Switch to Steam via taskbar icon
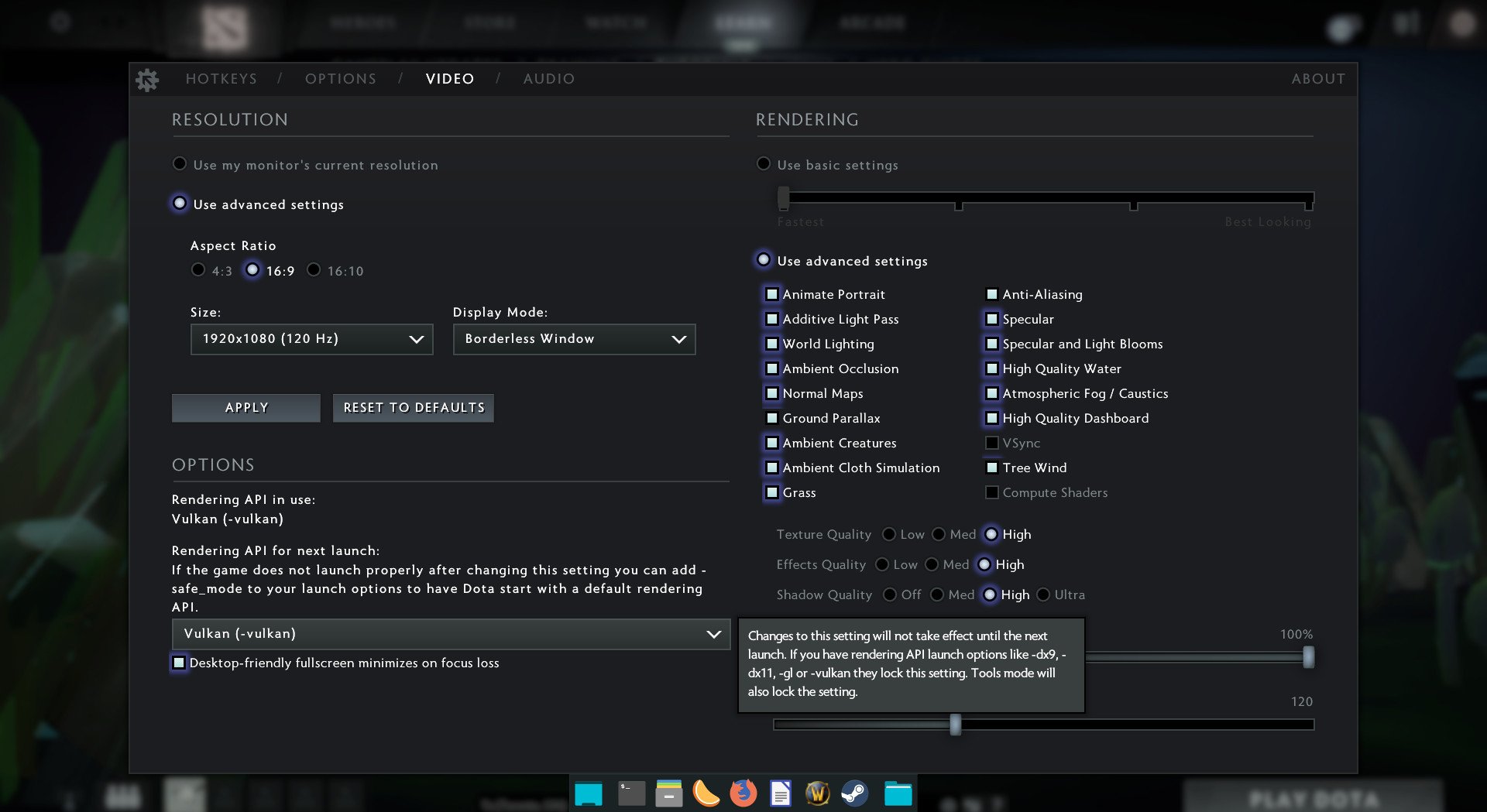This screenshot has height=812, width=1487. [x=854, y=793]
